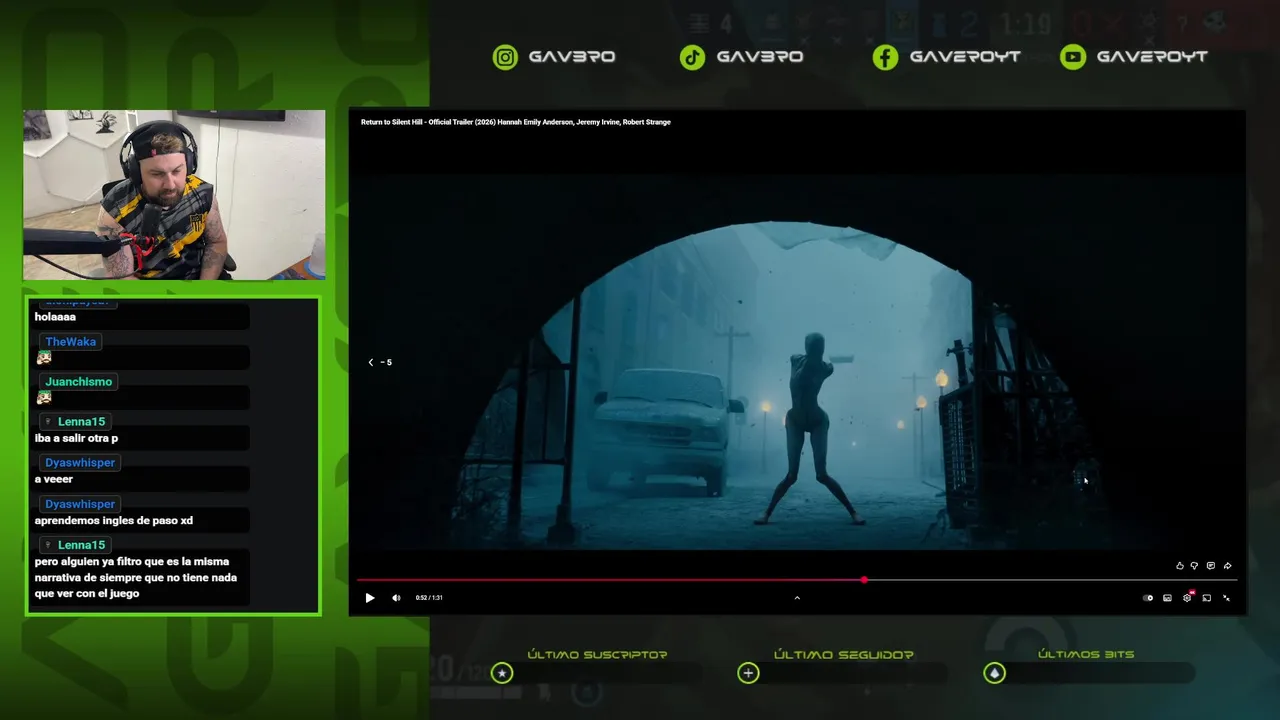Click the streamer webcam feed
The height and width of the screenshot is (720, 1280).
coord(174,195)
